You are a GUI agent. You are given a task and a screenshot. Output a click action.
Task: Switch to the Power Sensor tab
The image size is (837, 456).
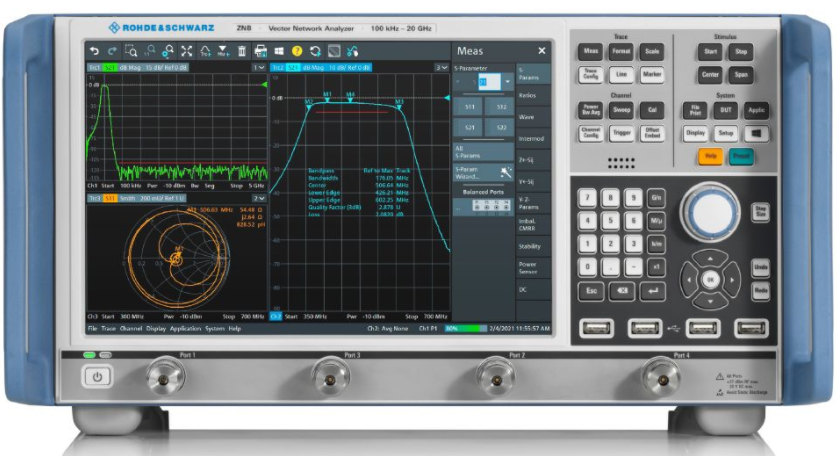(x=533, y=268)
